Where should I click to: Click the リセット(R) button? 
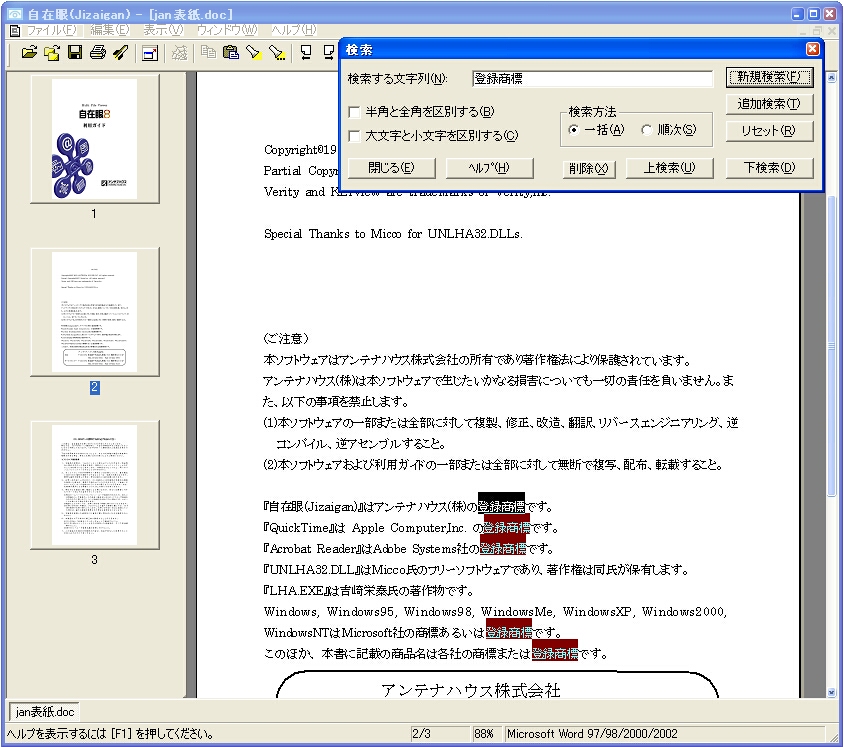pos(769,130)
